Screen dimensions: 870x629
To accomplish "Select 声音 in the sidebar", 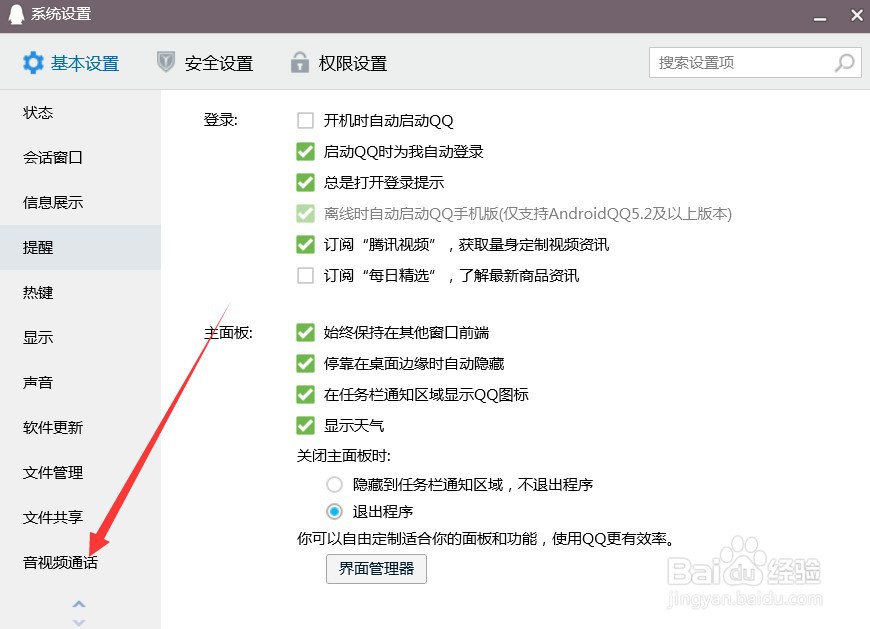I will click(x=80, y=382).
